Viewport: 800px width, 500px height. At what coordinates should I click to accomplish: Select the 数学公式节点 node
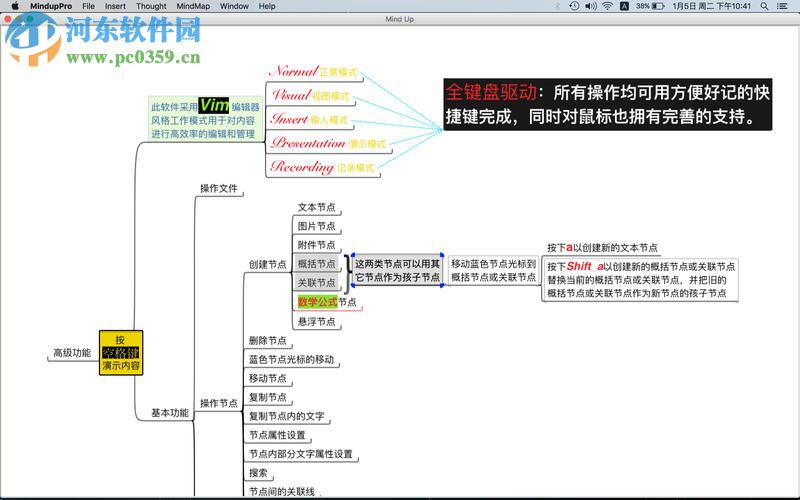[327, 302]
